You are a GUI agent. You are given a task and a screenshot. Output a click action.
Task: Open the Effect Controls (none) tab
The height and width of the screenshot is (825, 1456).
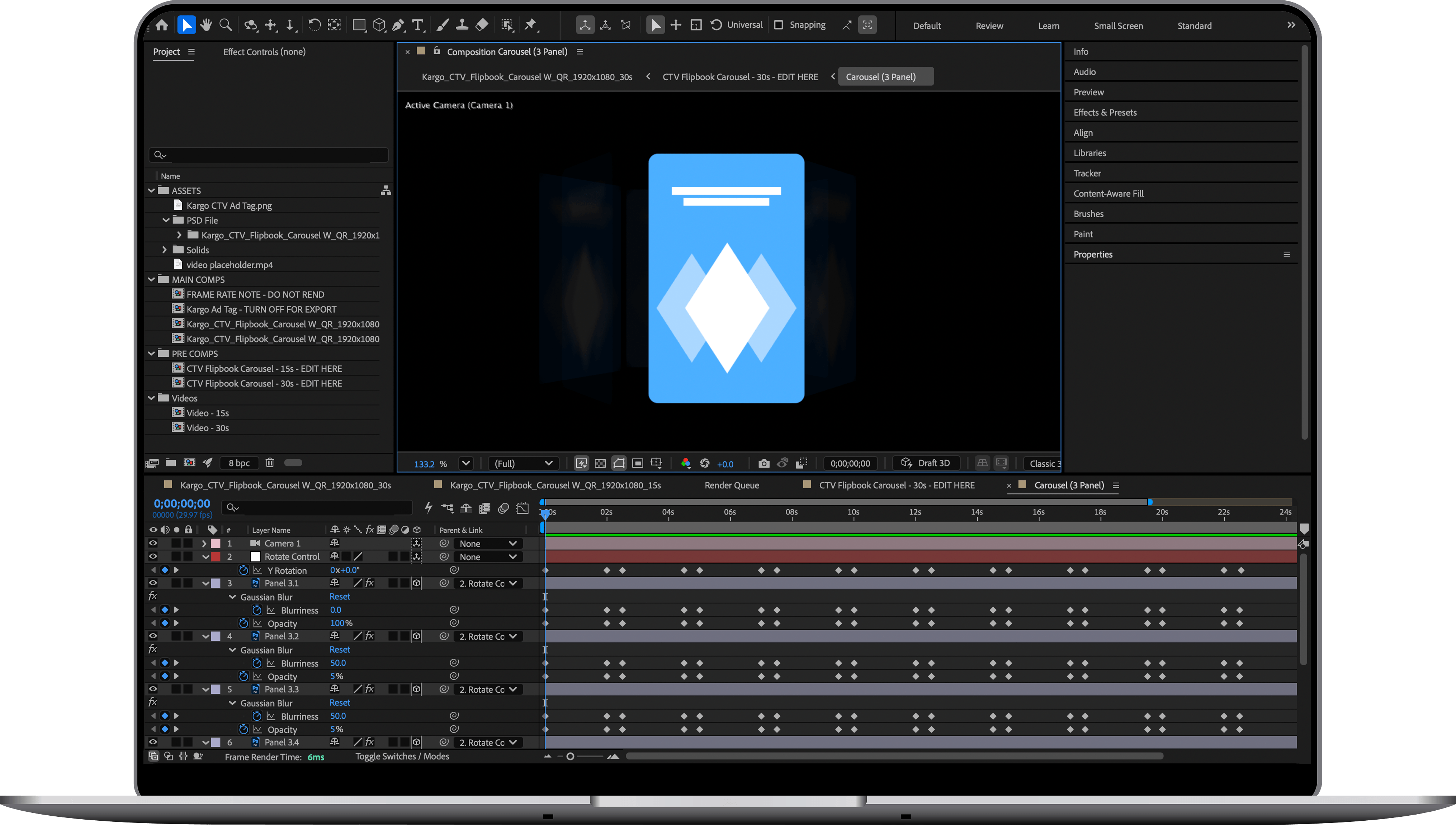(264, 52)
